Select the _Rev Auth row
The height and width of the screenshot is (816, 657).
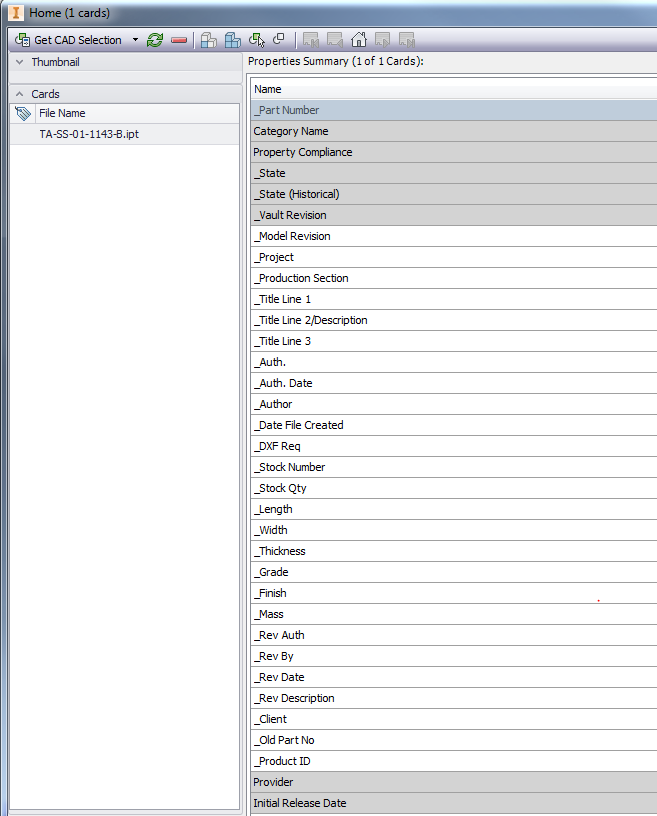pyautogui.click(x=453, y=635)
